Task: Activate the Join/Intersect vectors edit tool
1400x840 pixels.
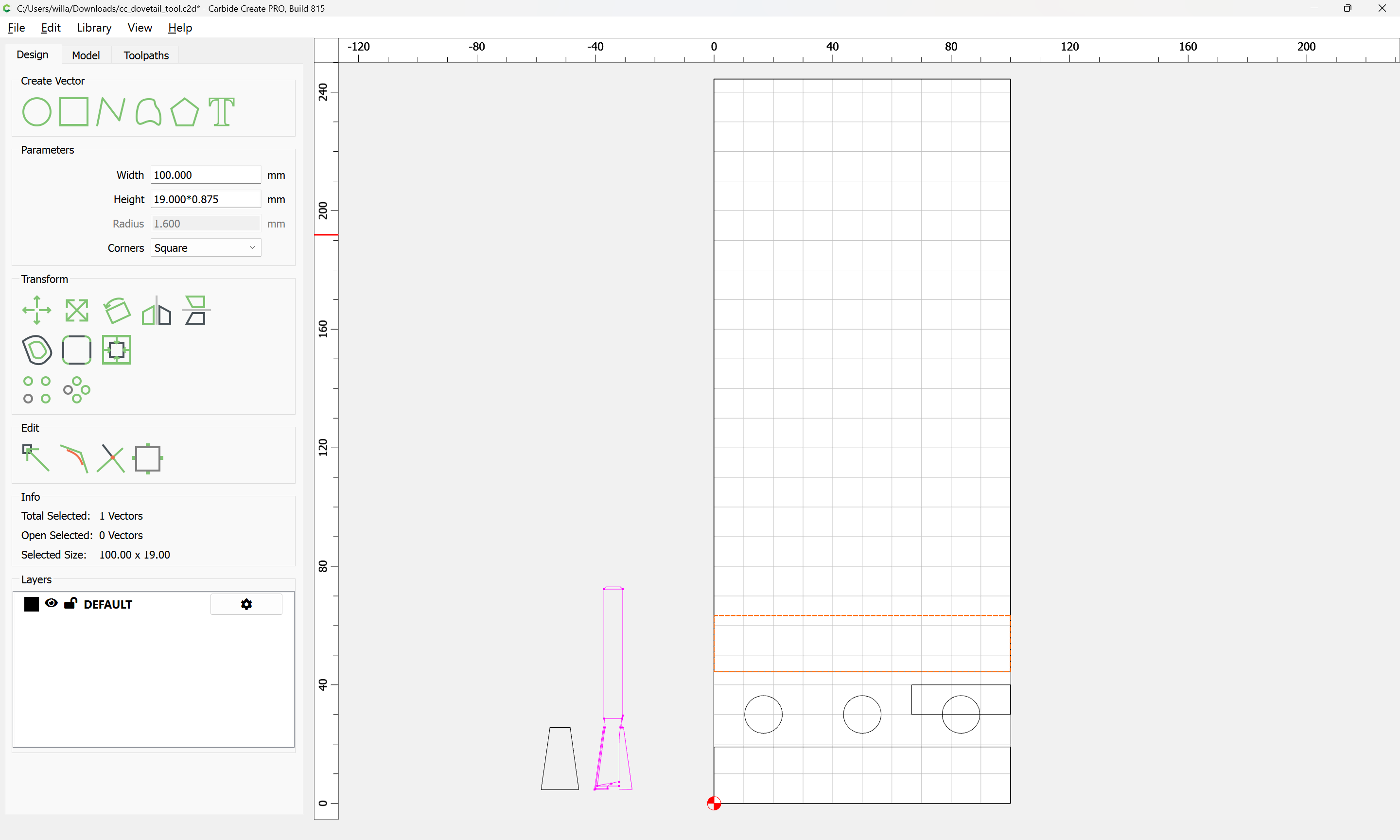Action: coord(111,458)
